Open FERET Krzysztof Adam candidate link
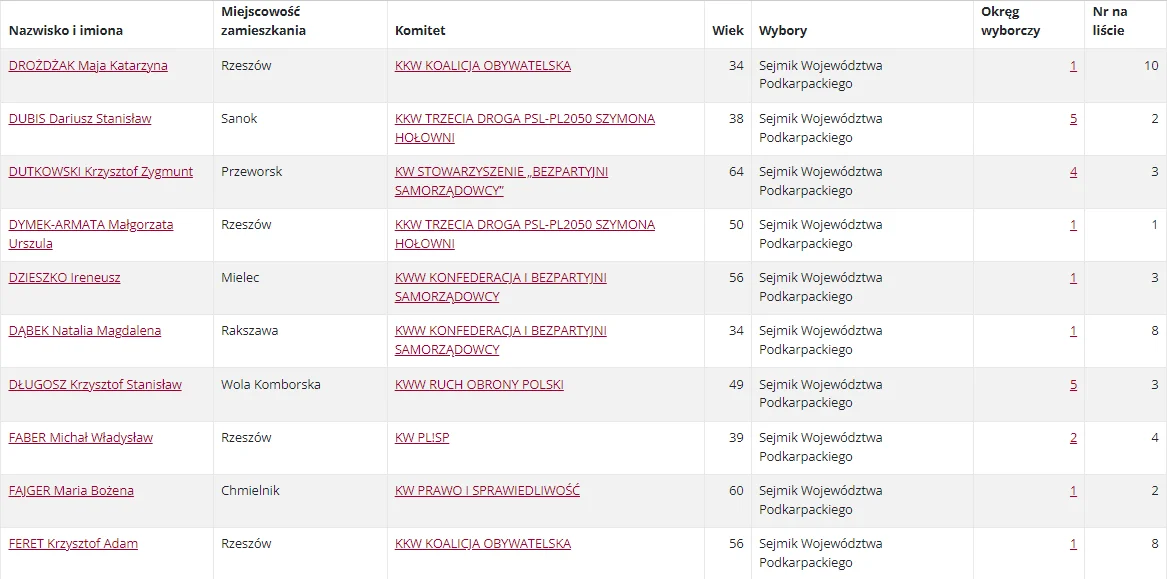 click(73, 544)
